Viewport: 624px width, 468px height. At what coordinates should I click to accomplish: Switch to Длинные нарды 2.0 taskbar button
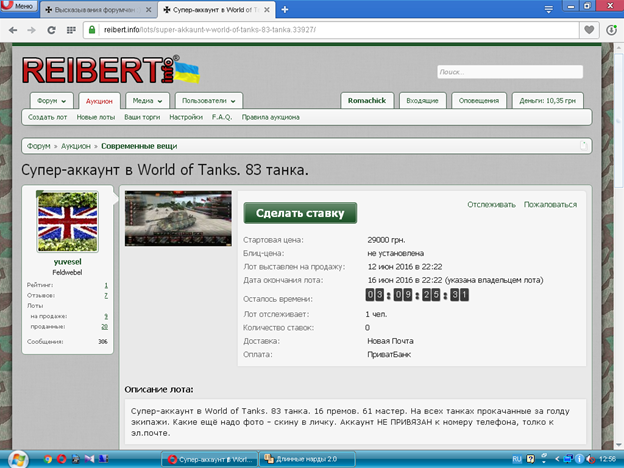tap(307, 459)
